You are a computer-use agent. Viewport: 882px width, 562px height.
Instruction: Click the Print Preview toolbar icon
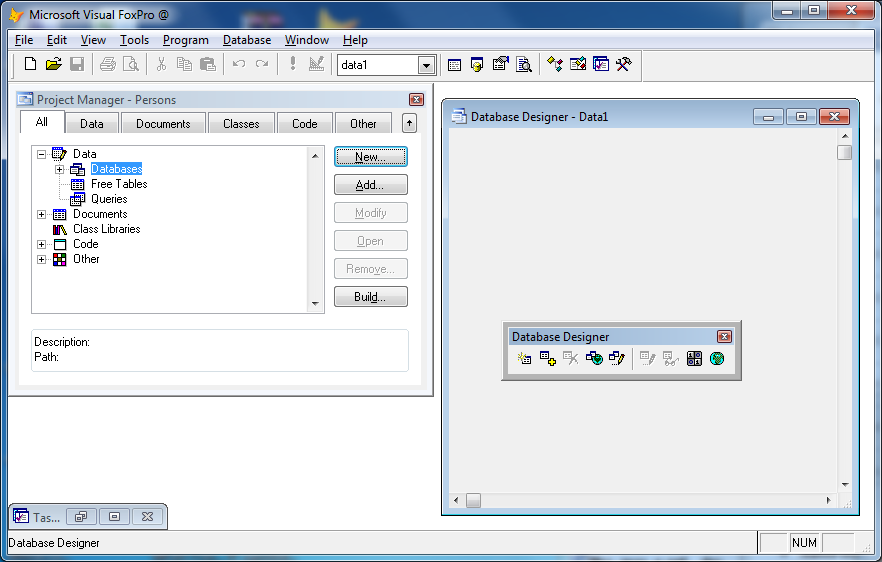click(x=130, y=64)
